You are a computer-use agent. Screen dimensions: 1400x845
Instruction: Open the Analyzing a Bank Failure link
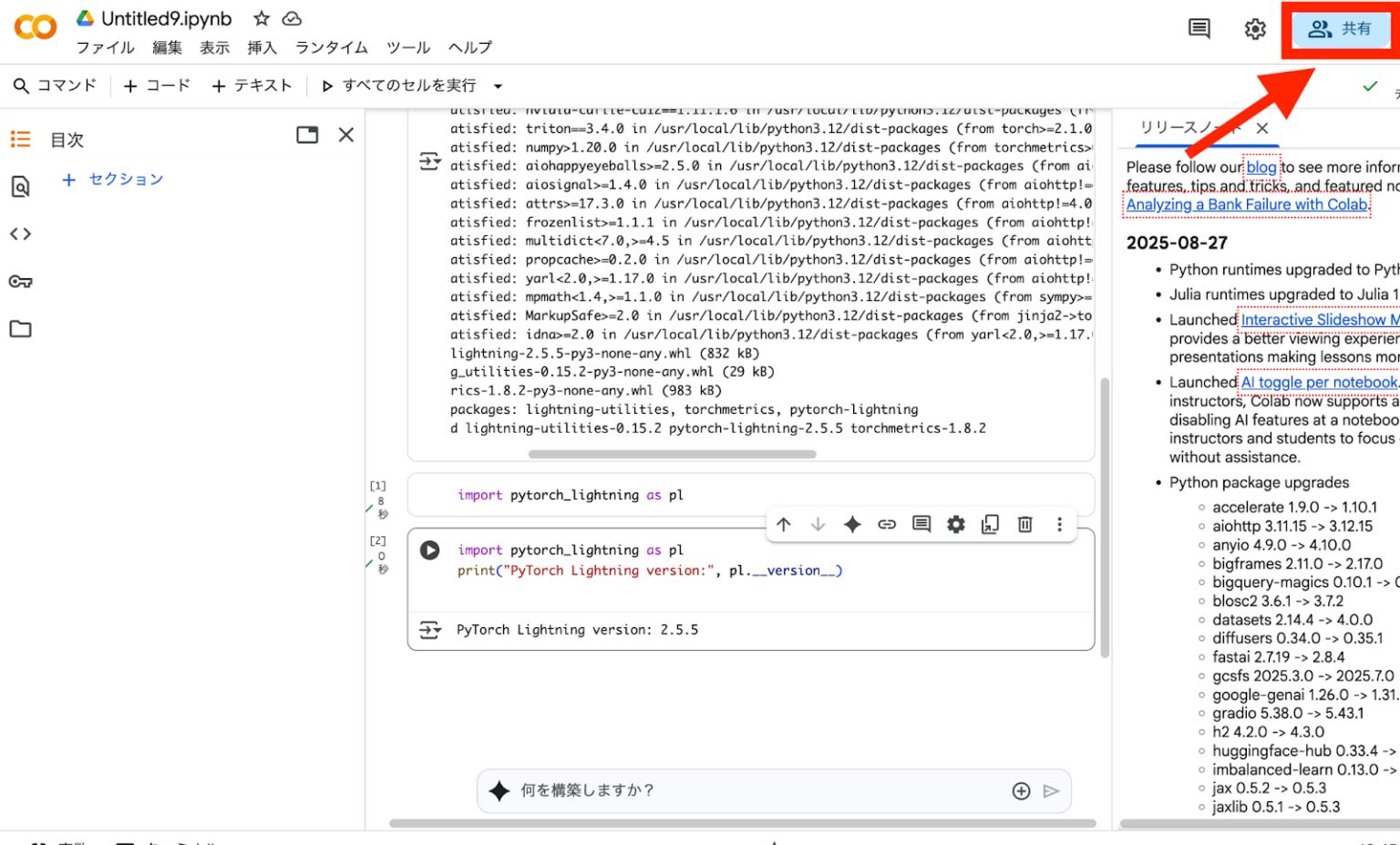(x=1247, y=204)
